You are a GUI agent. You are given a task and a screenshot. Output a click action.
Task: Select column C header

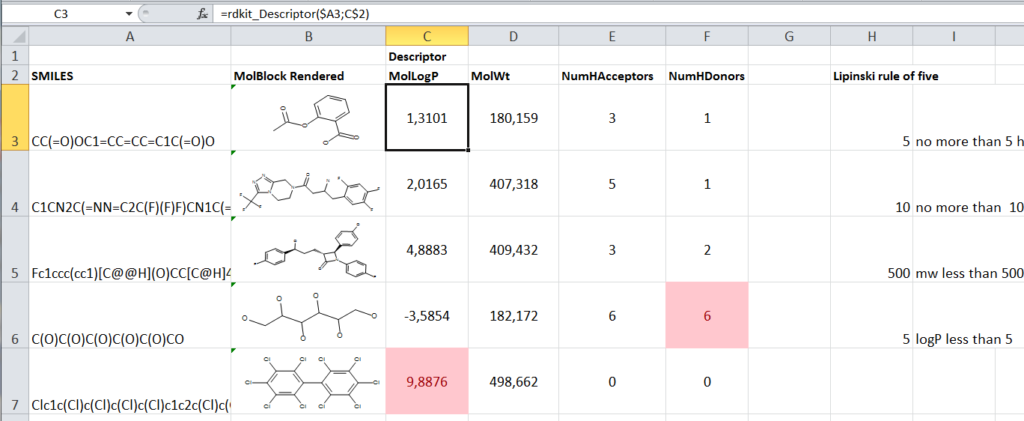426,37
